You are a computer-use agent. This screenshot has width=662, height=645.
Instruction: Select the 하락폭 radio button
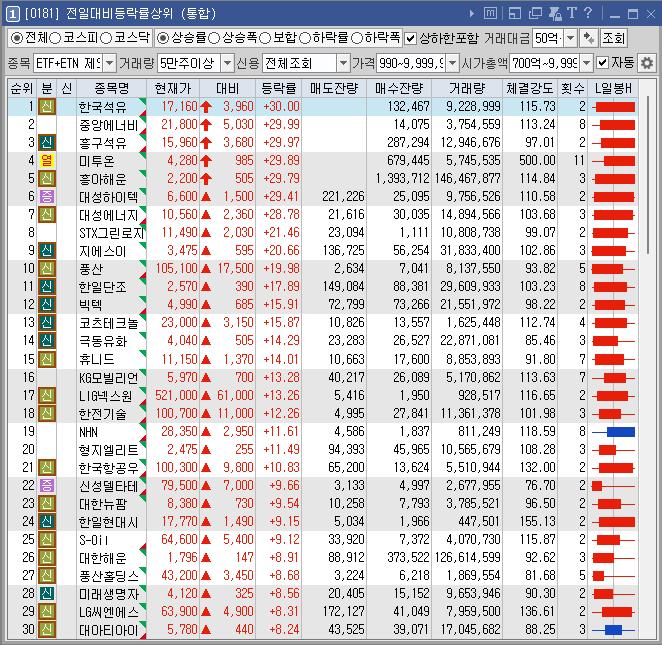click(357, 38)
